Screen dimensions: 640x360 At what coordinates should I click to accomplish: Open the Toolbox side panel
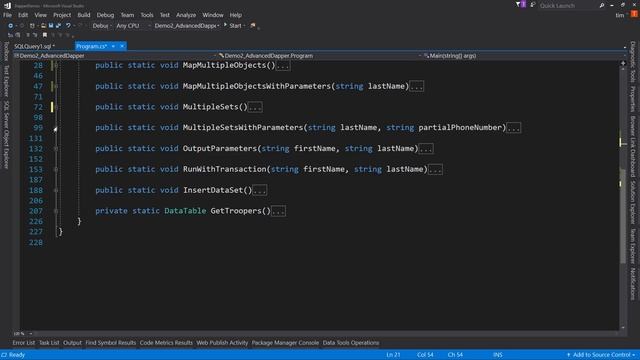pyautogui.click(x=6, y=51)
